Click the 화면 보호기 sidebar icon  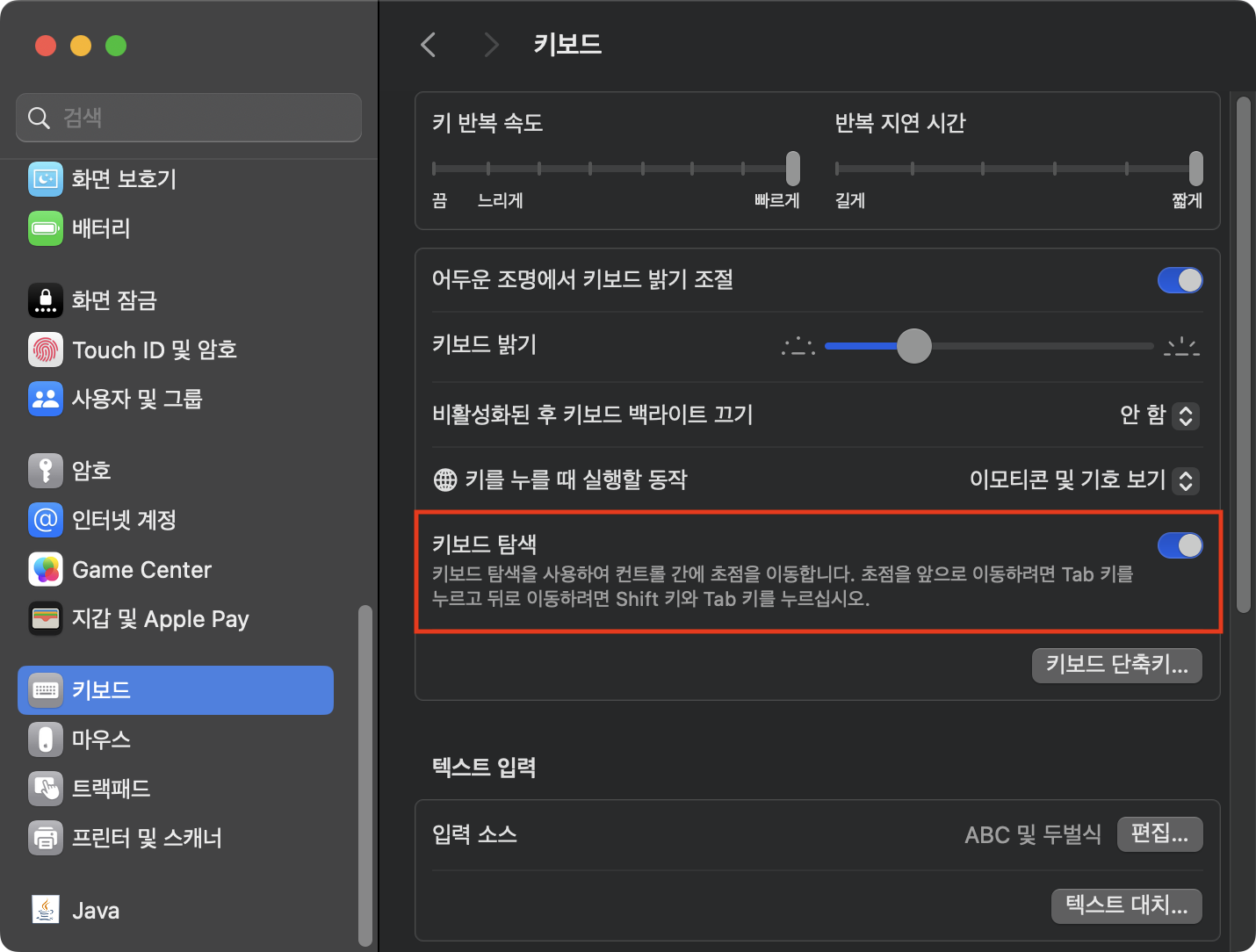[46, 179]
